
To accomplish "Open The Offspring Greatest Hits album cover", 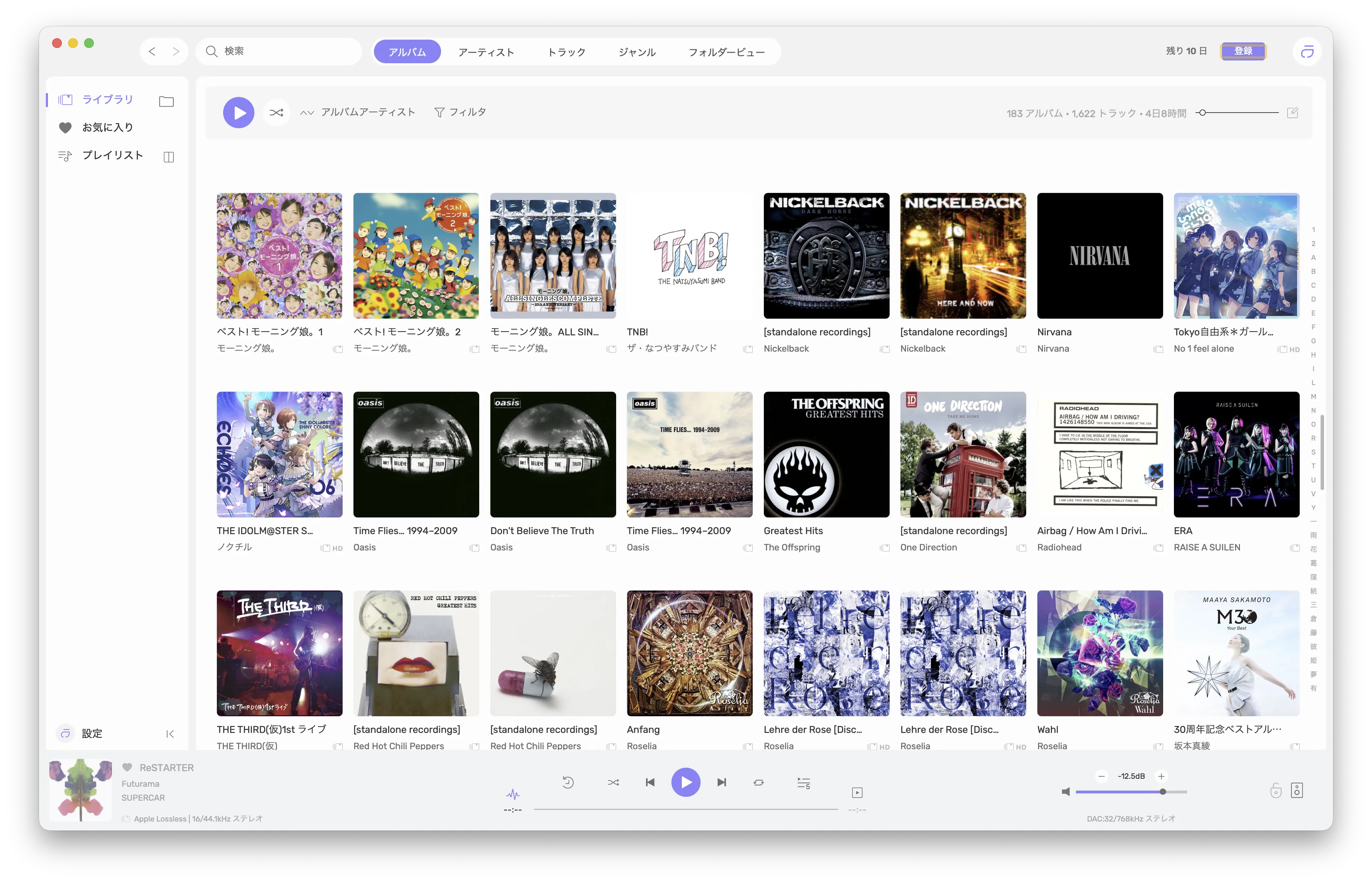I will (x=826, y=454).
